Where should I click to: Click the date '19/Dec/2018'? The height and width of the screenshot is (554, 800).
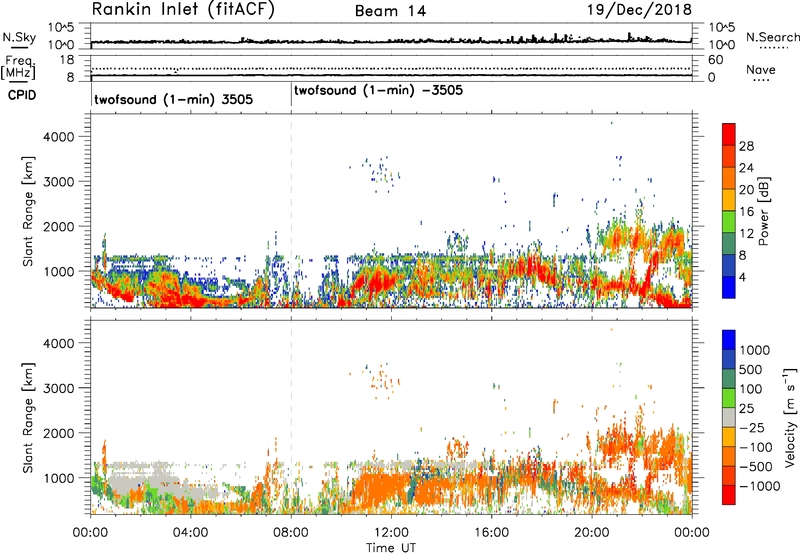pos(639,10)
